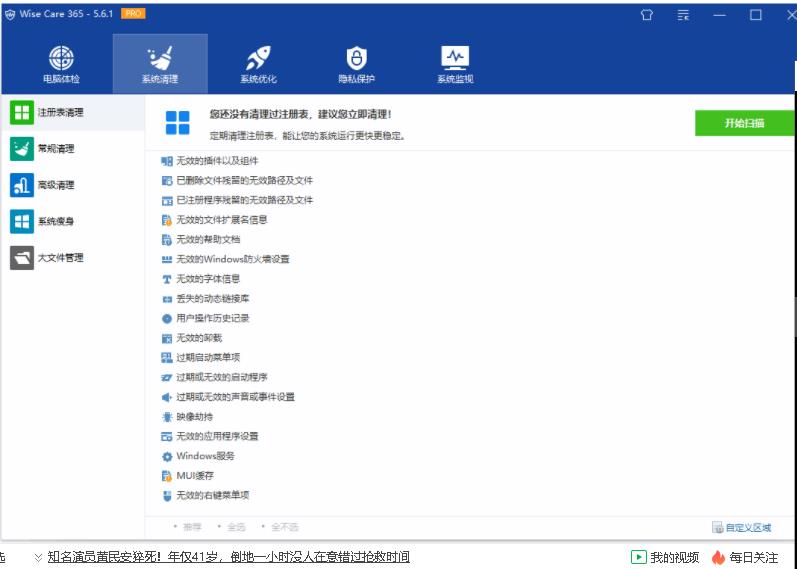Open the 系统优化 rocket tab
The width and height of the screenshot is (797, 569).
click(x=258, y=64)
